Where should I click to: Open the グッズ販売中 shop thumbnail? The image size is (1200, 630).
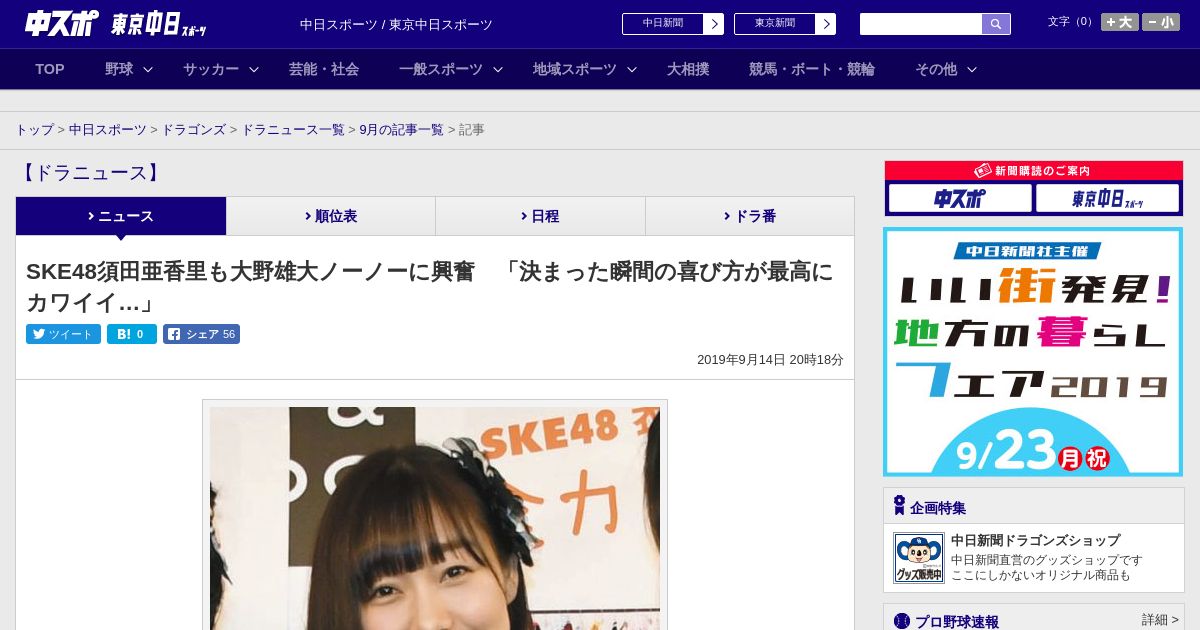[x=919, y=558]
